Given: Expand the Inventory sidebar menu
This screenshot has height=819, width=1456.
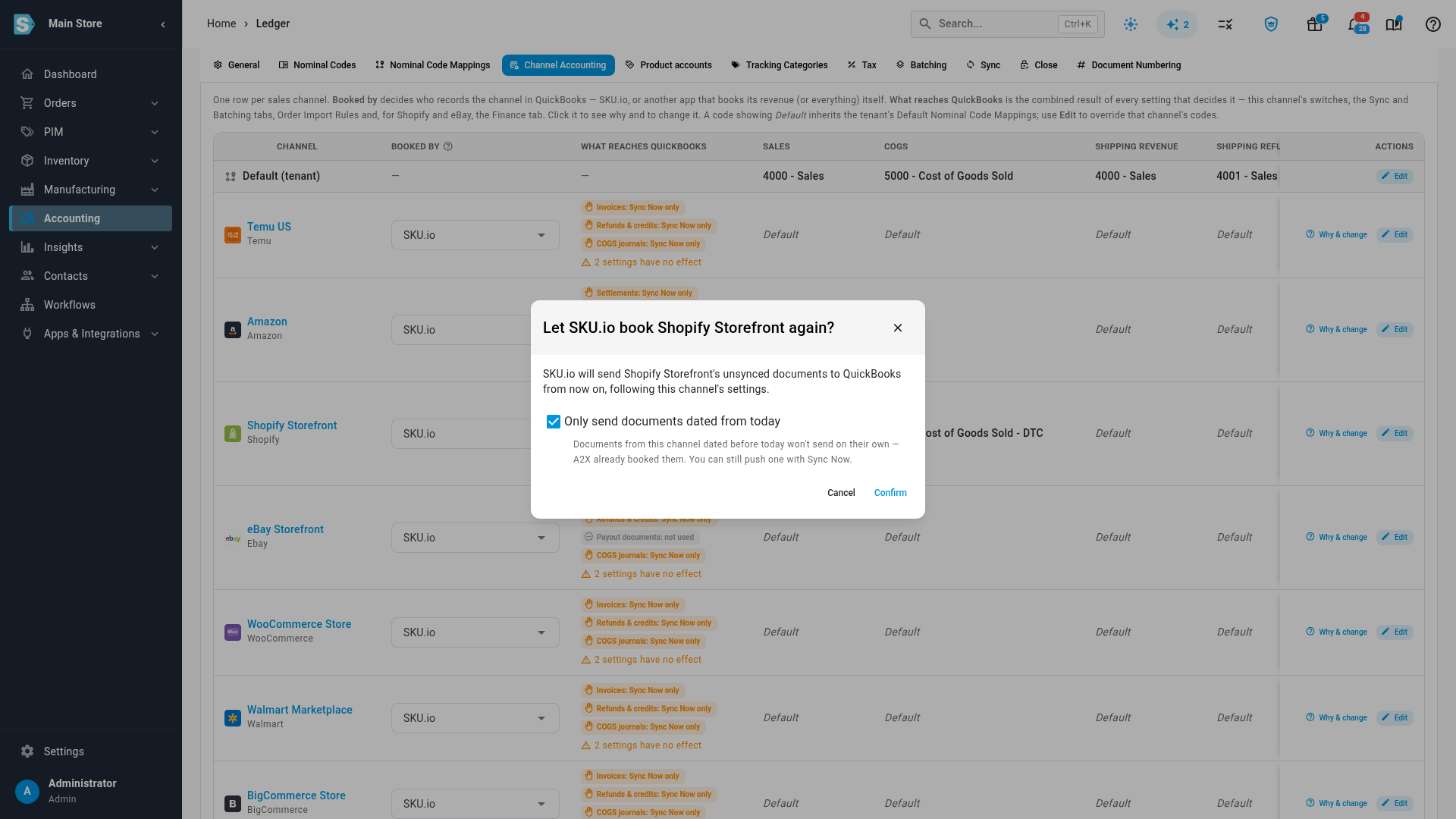Looking at the screenshot, I should click(x=91, y=161).
